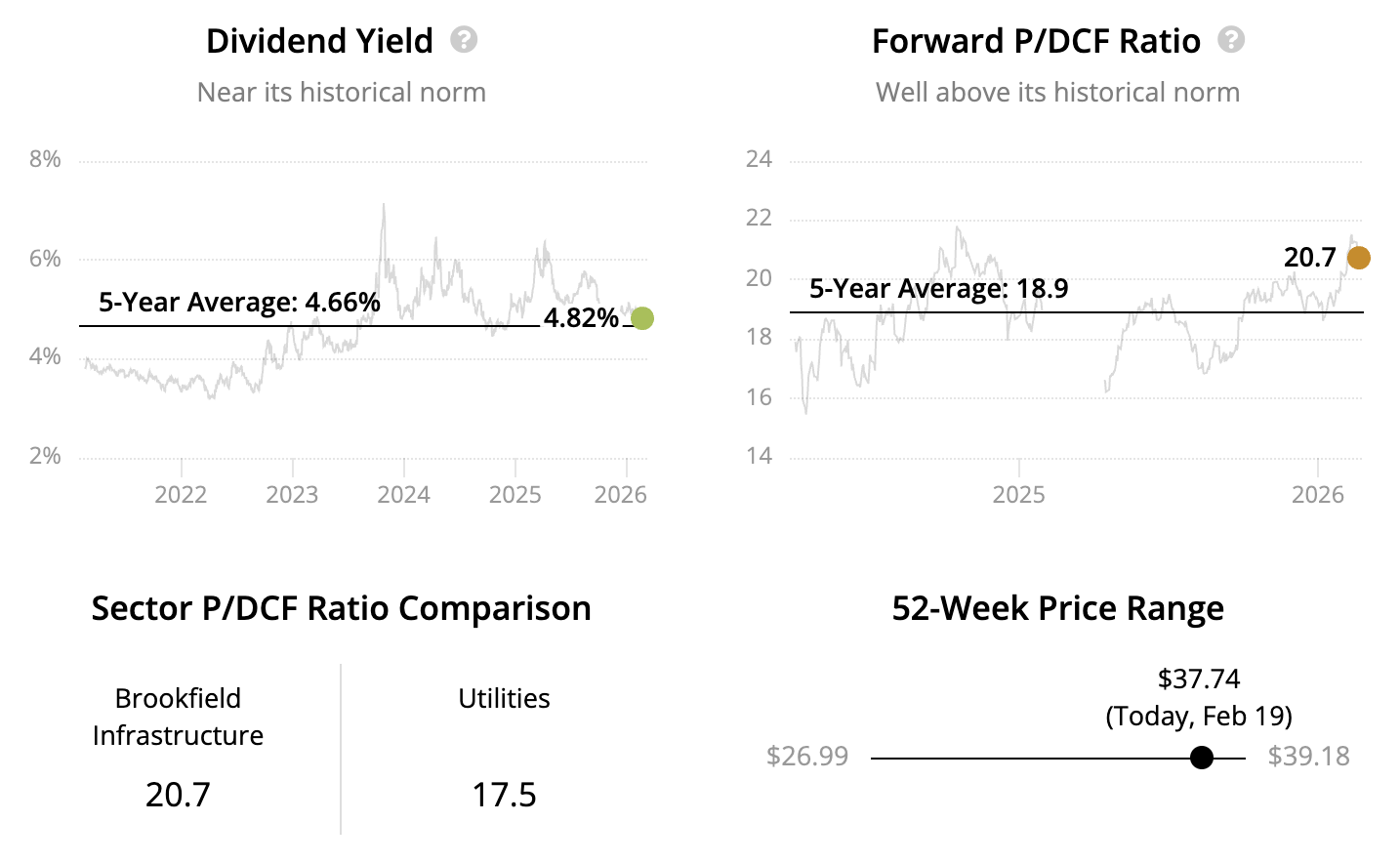Click the green 4.82% current yield dot
1400x863 pixels.
click(641, 318)
